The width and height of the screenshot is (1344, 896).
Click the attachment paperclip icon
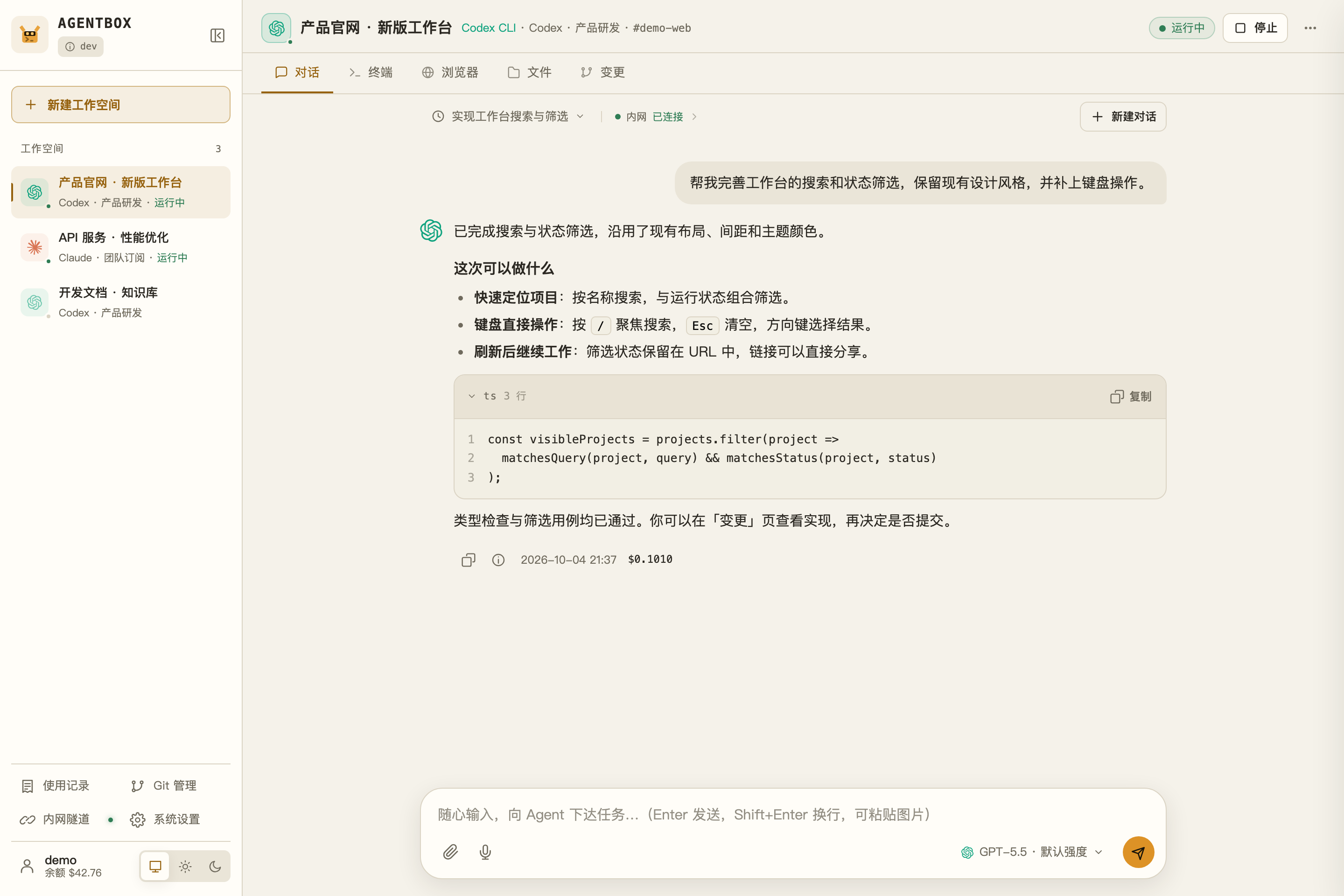(x=450, y=852)
